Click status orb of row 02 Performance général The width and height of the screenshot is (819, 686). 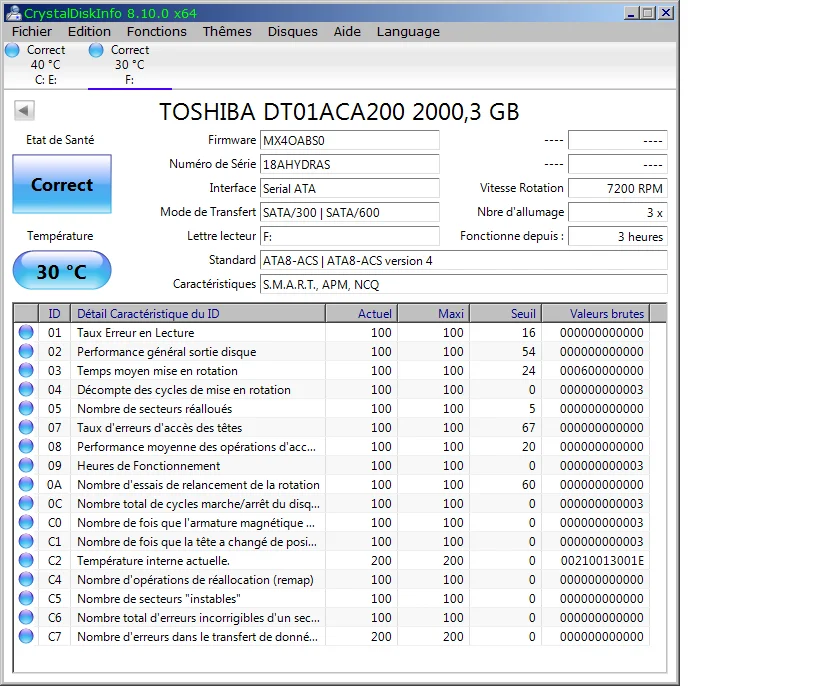tap(26, 351)
